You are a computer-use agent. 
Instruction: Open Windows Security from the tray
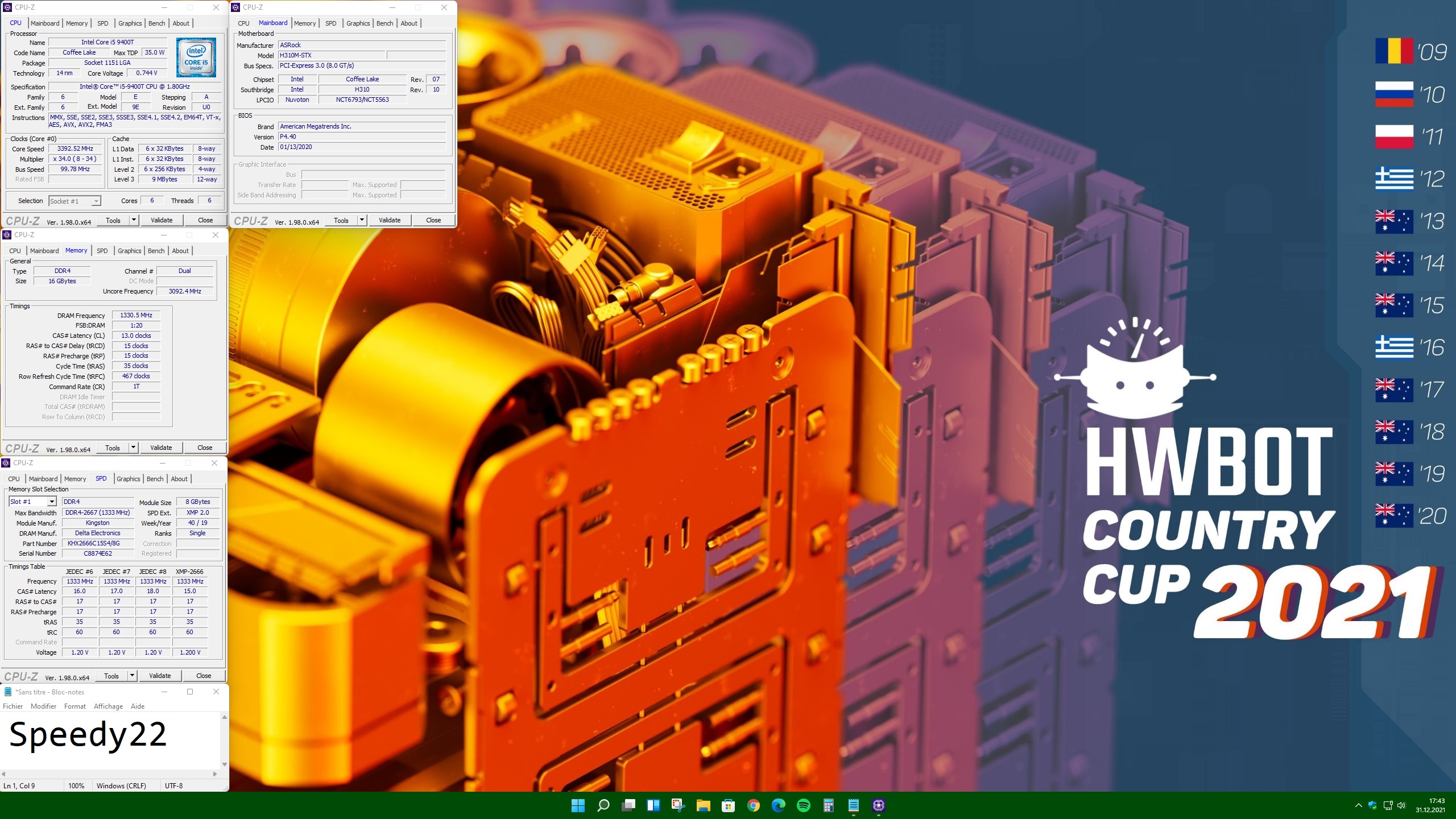coord(1372,805)
